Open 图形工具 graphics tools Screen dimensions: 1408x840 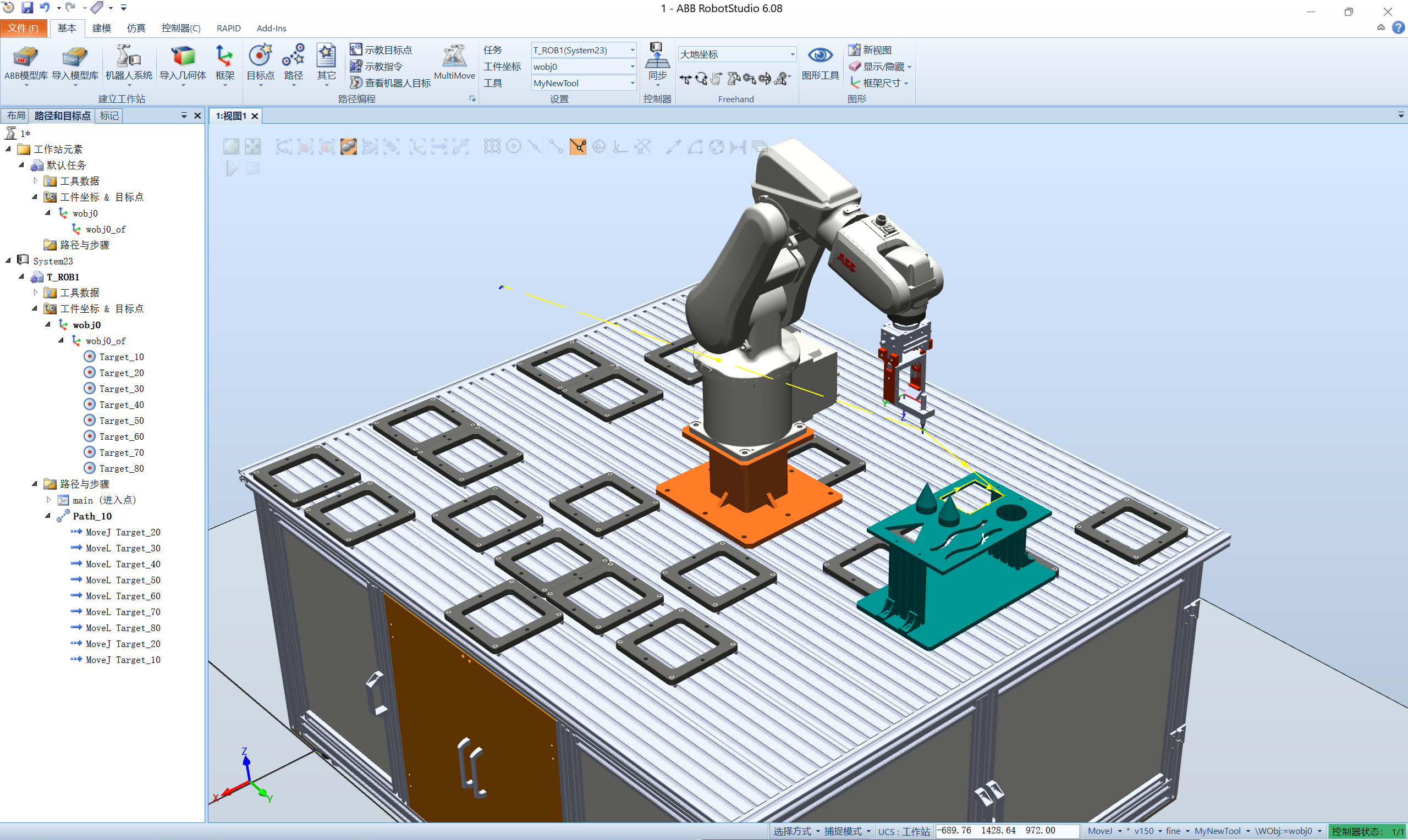coord(820,62)
